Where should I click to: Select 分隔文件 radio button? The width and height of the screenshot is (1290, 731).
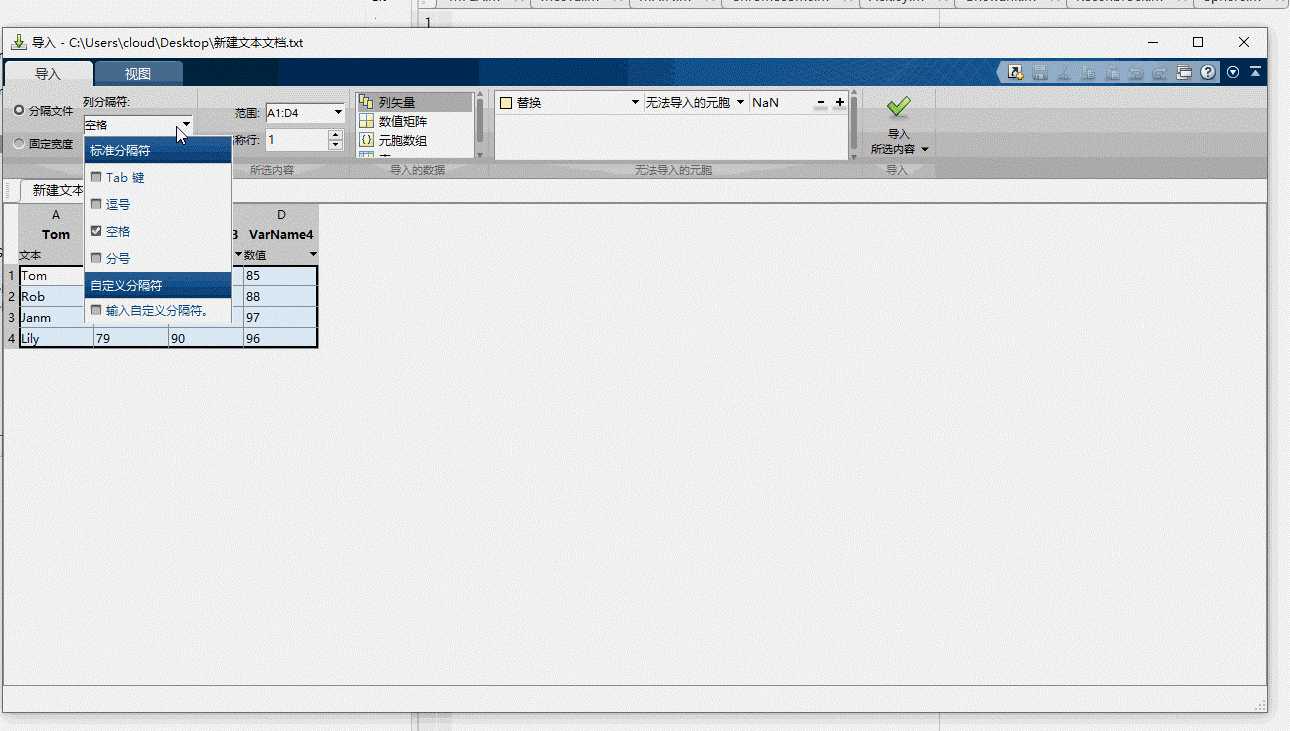(19, 111)
